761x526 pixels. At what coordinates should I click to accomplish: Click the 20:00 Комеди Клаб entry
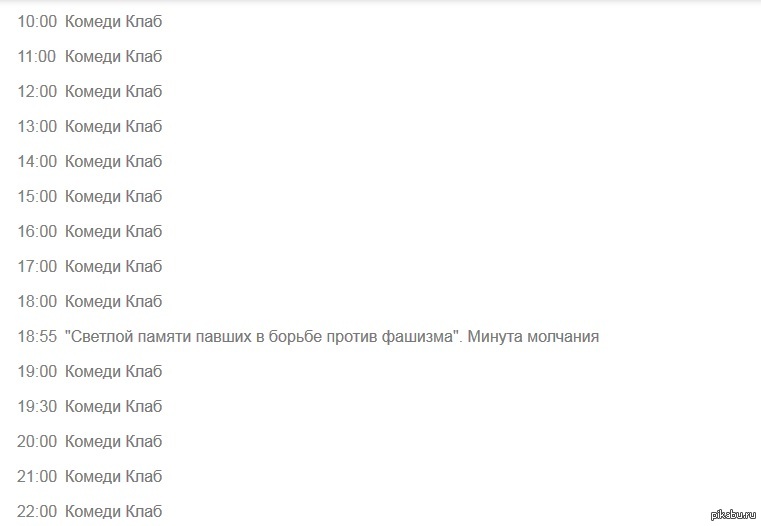pyautogui.click(x=90, y=441)
